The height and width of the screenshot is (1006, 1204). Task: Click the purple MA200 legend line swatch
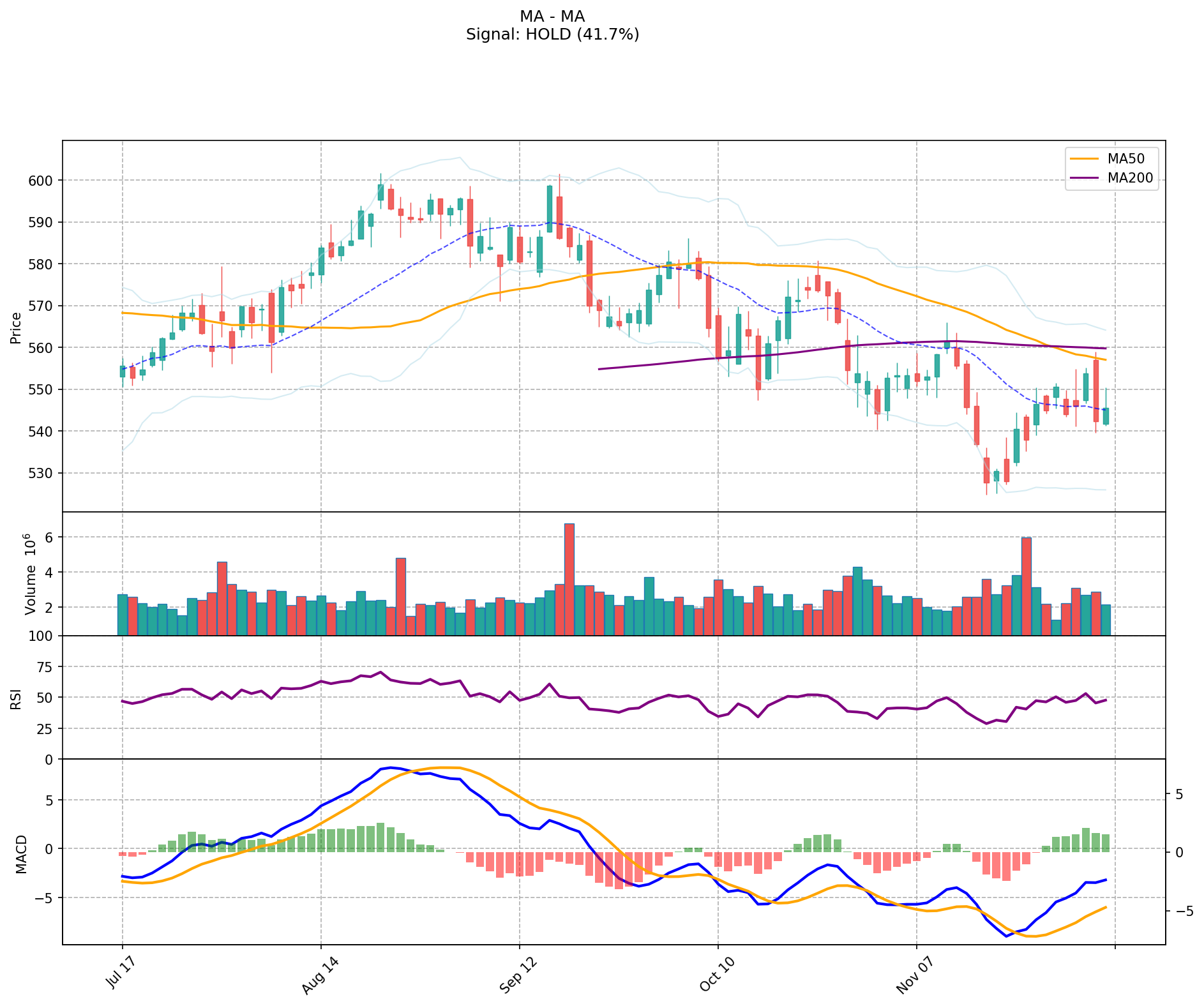1085,178
